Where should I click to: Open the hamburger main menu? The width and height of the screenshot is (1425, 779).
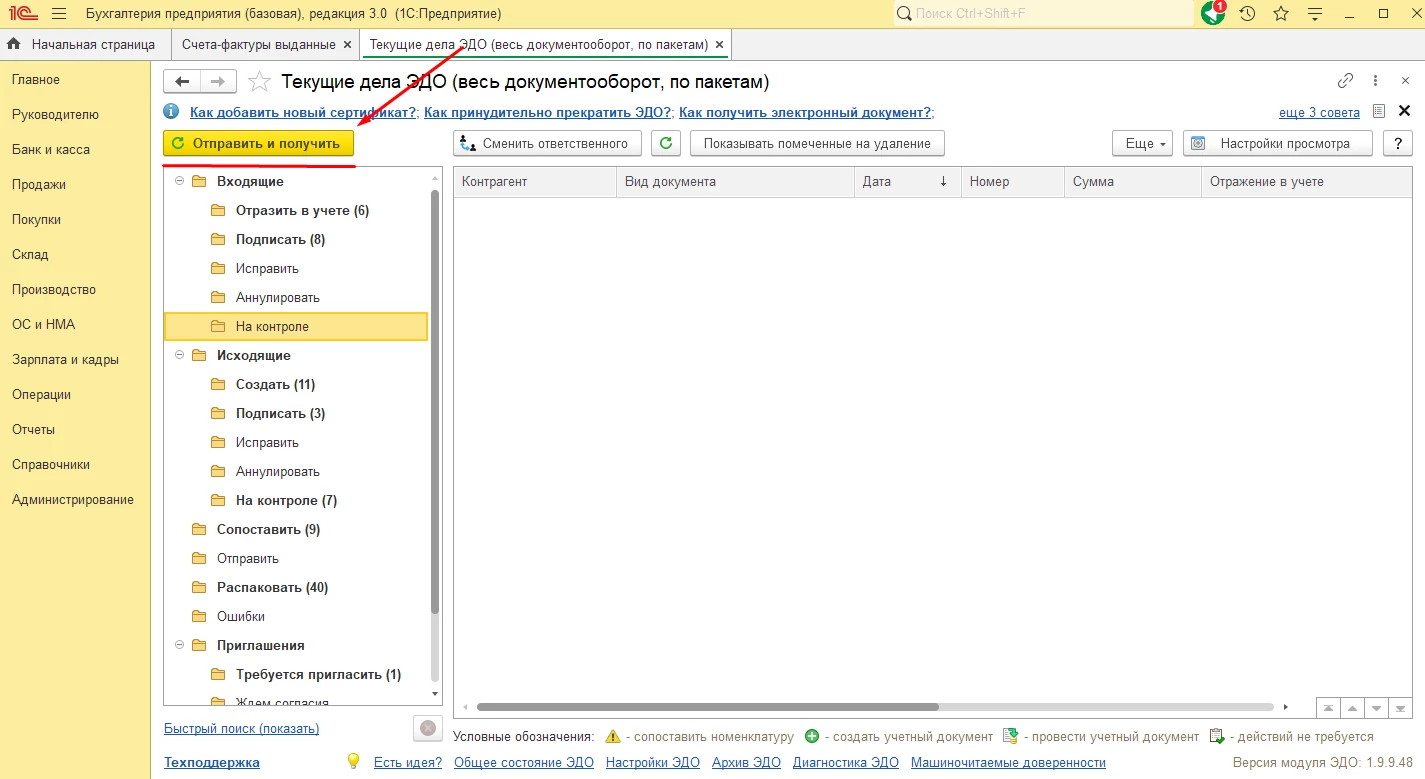59,14
